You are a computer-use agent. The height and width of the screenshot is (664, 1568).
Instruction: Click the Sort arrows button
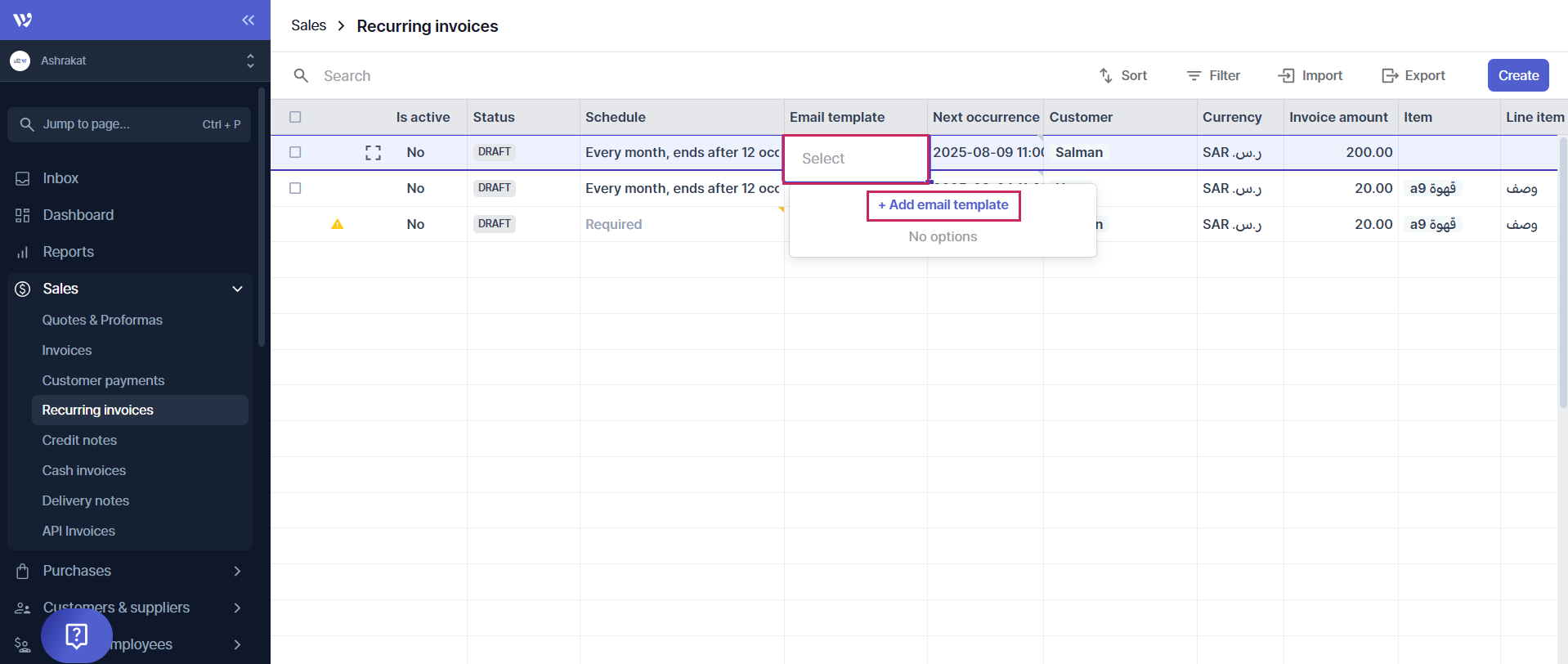[1122, 75]
